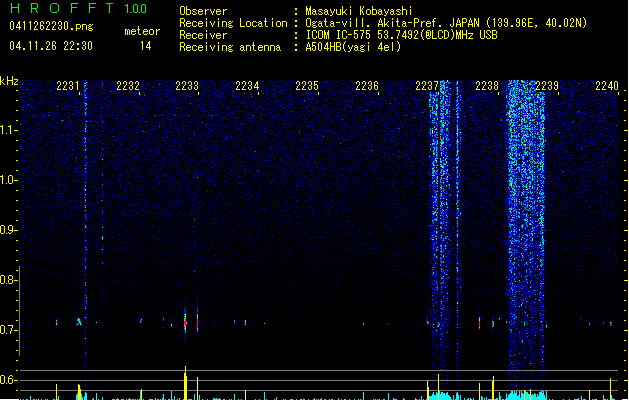Click the date 04.11.26 22:30

pyautogui.click(x=51, y=46)
